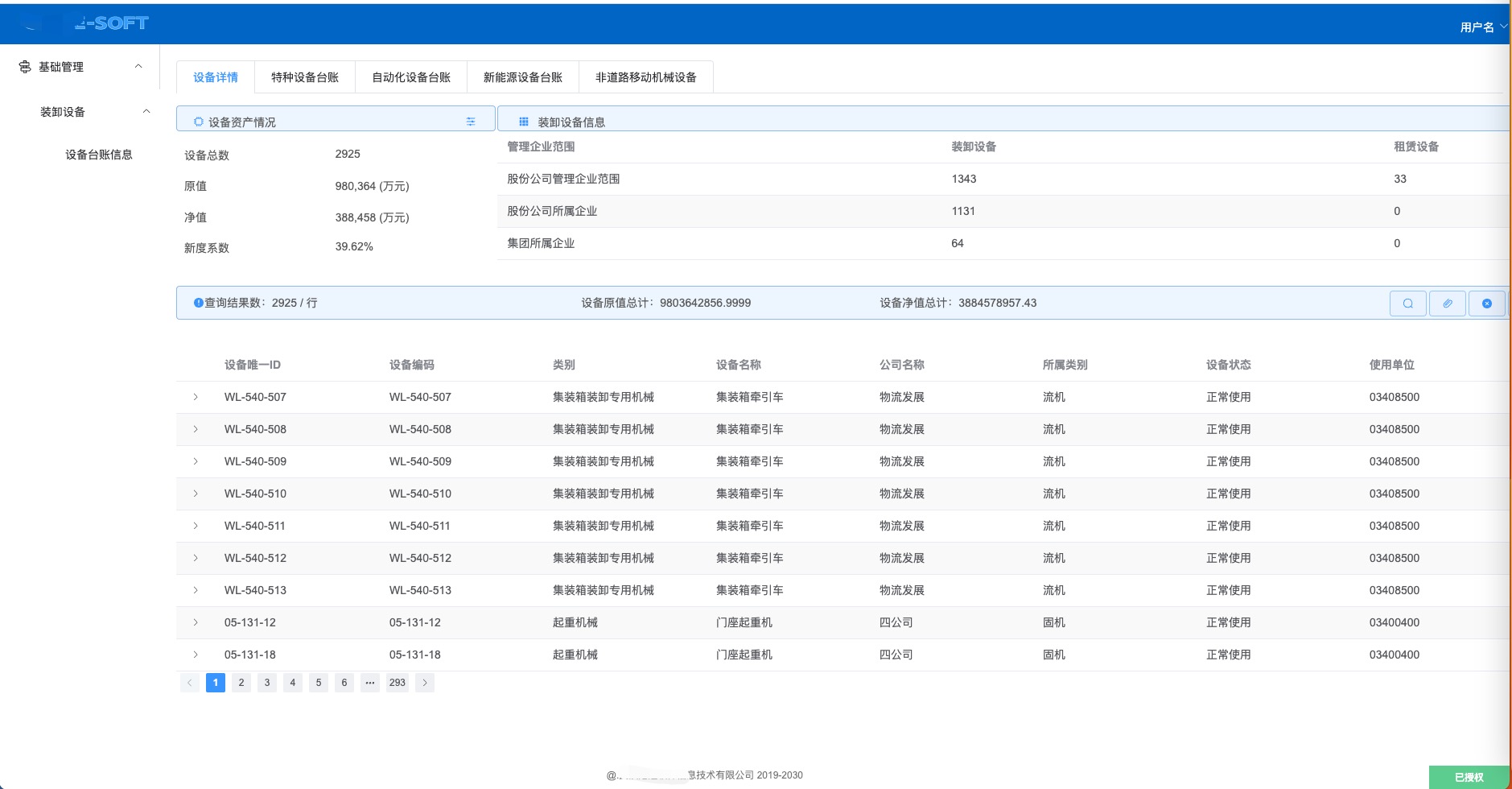
Task: Click the E-SOFT logo in header
Action: pos(112,23)
